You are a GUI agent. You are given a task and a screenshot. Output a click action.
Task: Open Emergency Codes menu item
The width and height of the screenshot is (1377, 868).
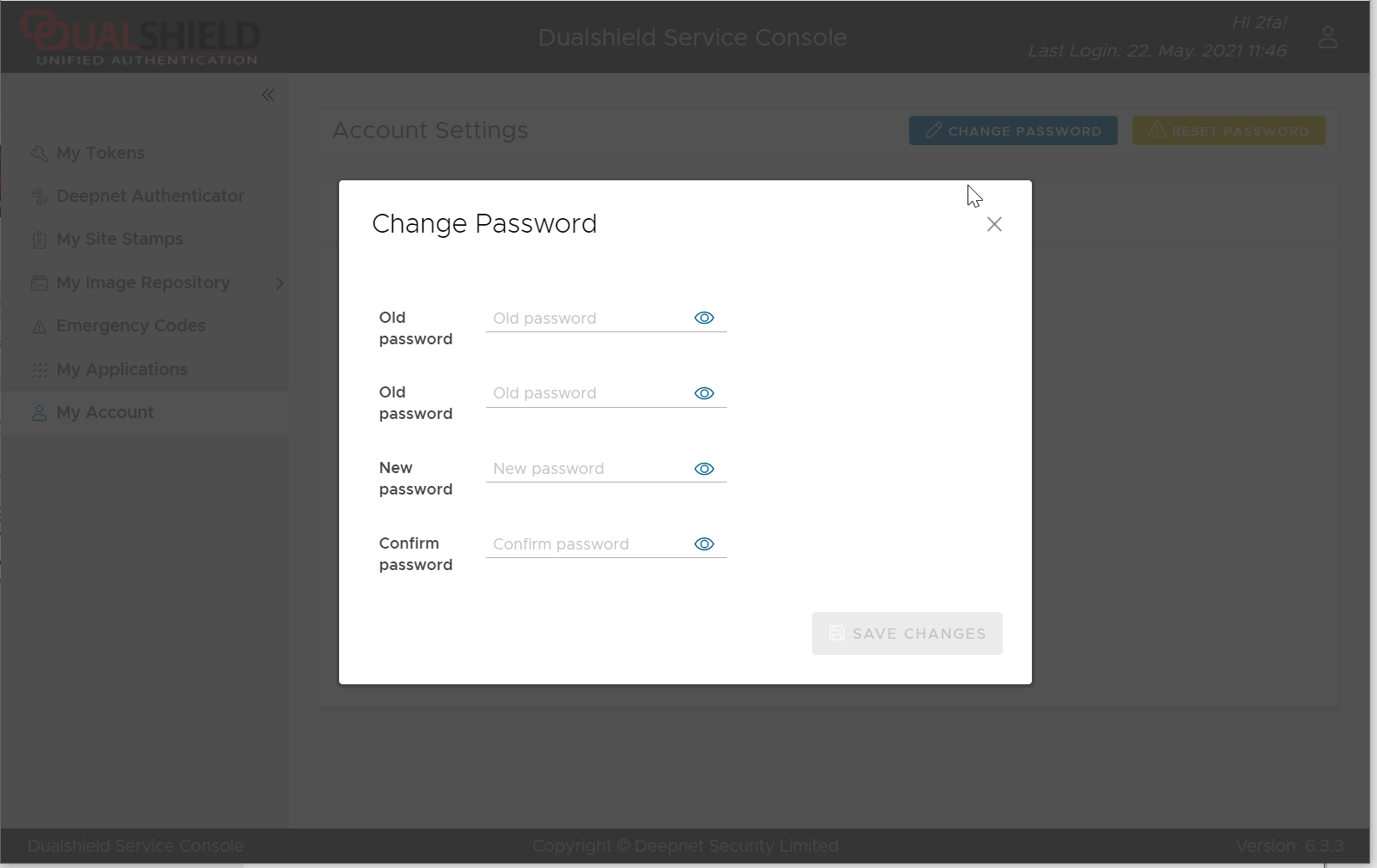coord(130,326)
